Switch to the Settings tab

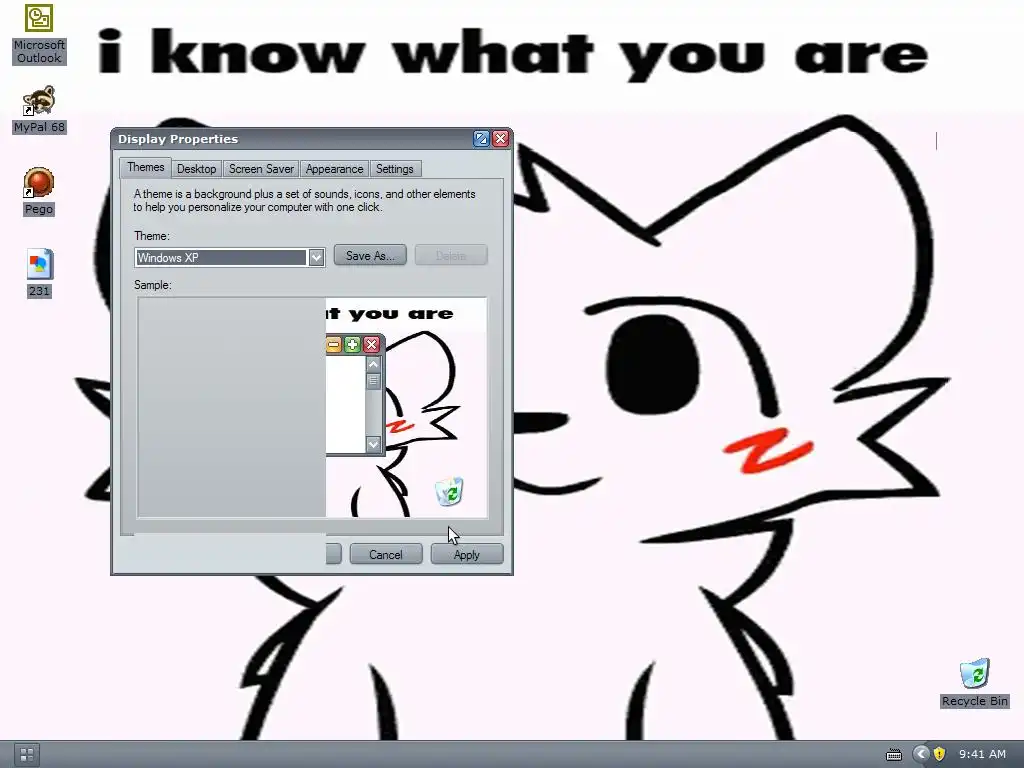pos(394,169)
